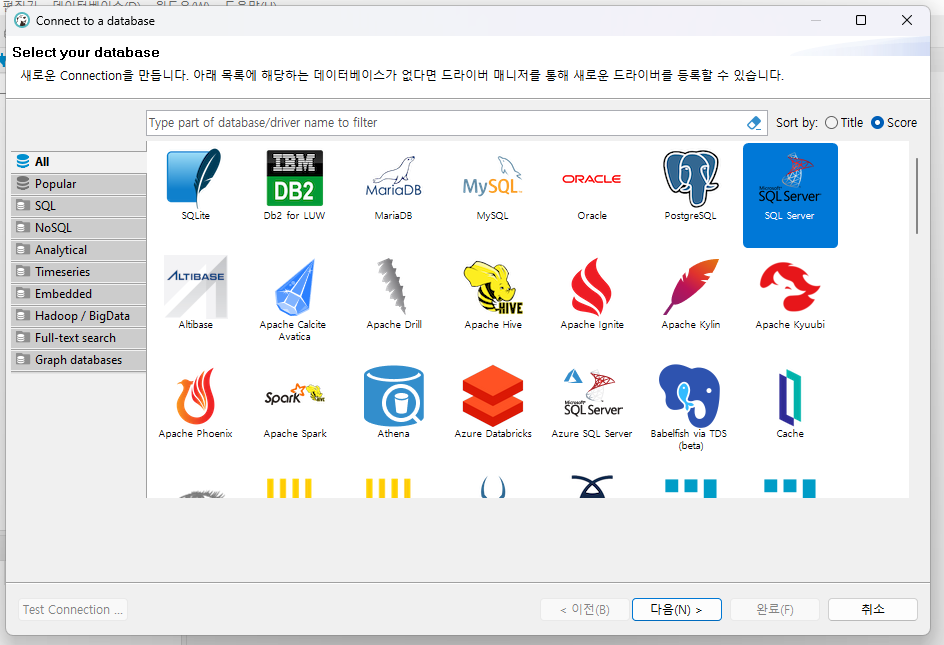Click the < 이전(B) back button
This screenshot has width=944, height=645.
(x=585, y=609)
